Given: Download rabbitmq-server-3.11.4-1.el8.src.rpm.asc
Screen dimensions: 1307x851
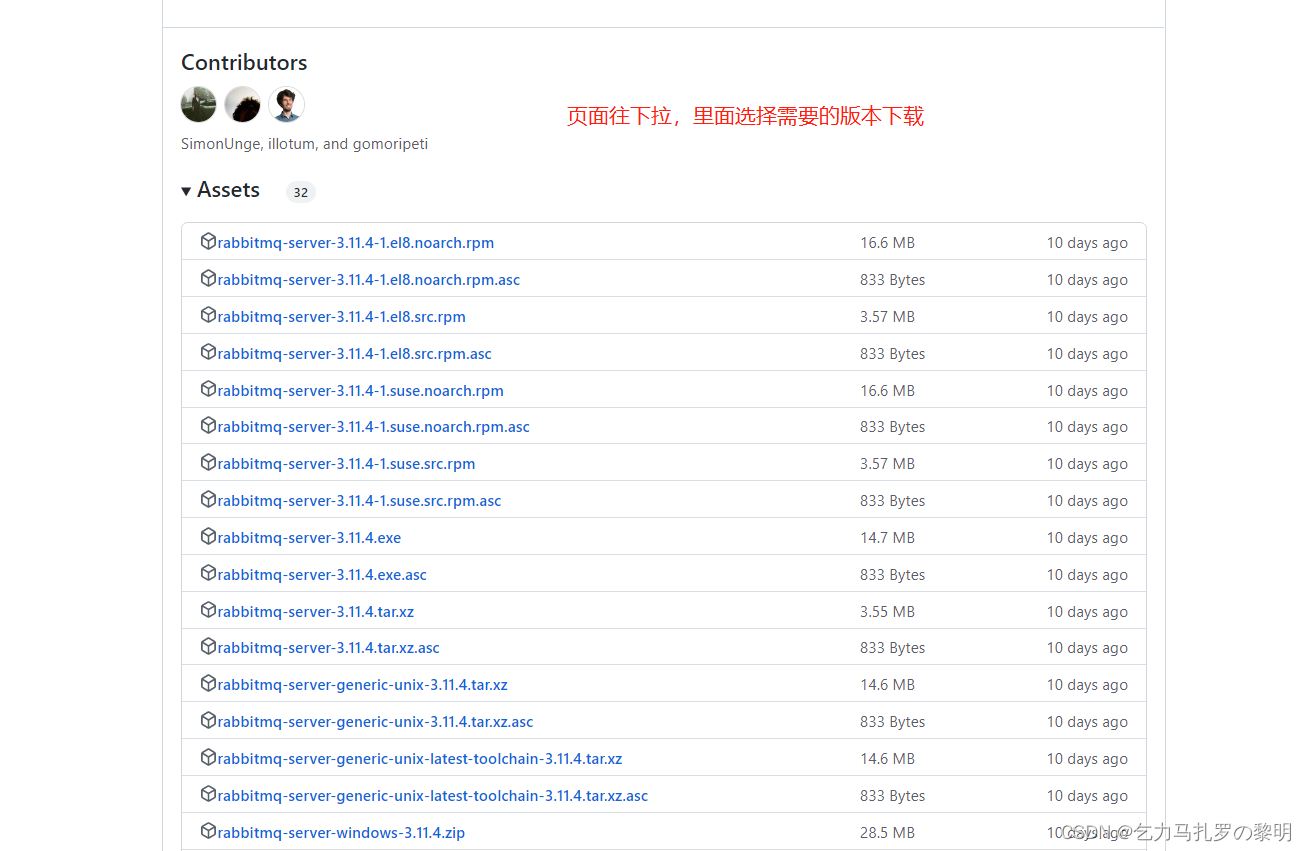Looking at the screenshot, I should coord(355,354).
